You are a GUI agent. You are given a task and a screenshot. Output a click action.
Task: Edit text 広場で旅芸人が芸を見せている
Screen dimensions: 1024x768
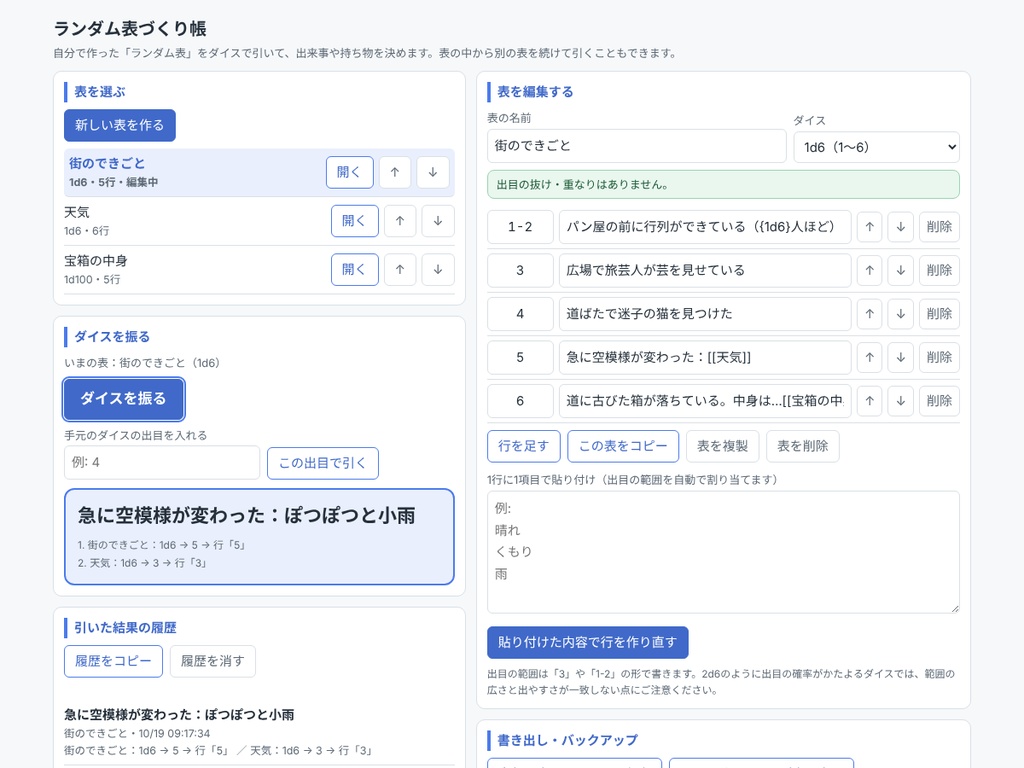(x=705, y=270)
